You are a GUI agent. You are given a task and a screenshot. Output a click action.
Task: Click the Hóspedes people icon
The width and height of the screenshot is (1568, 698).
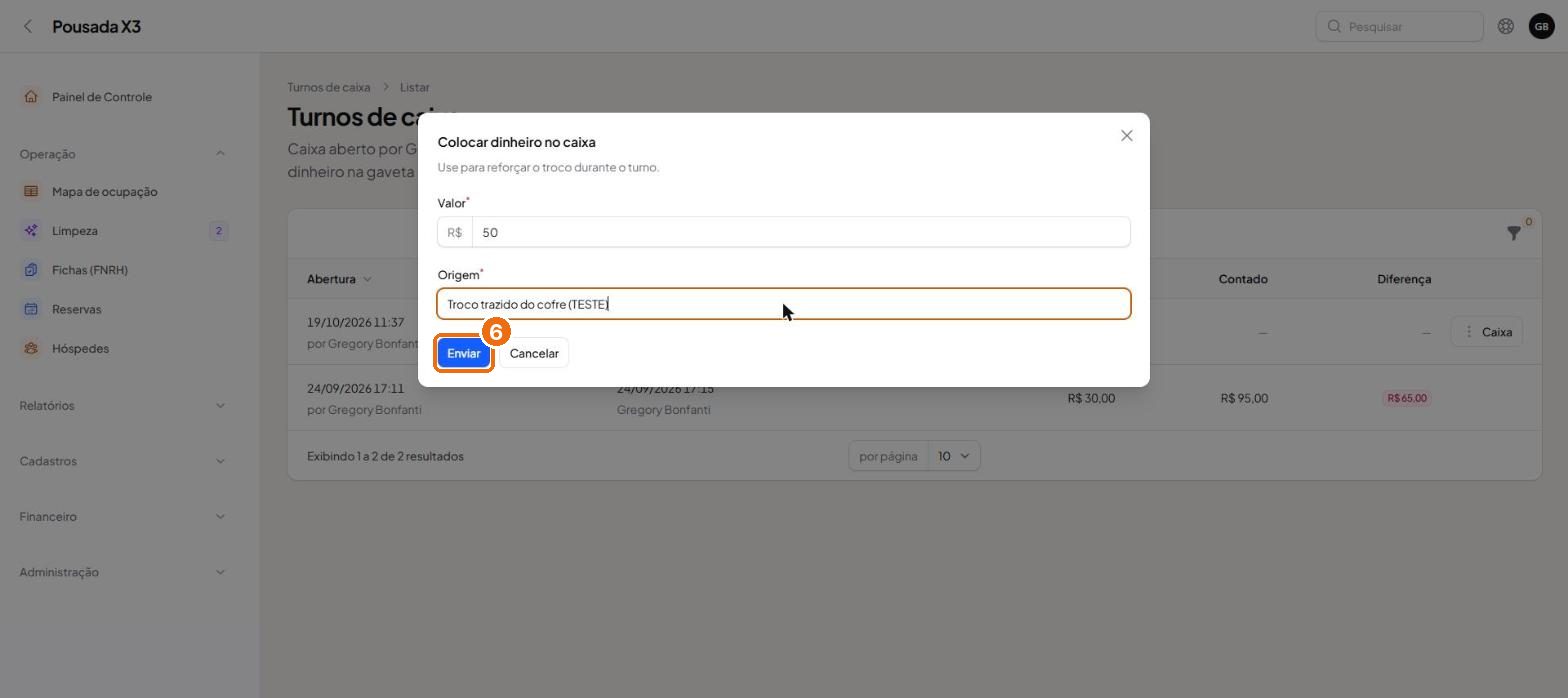pos(31,348)
